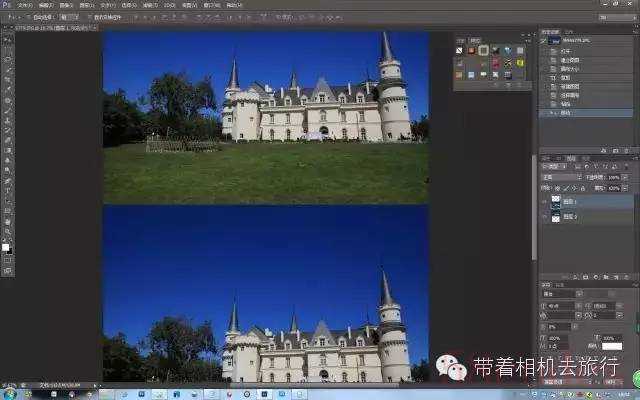The image size is (640, 400).
Task: Select the Healing Brush tool
Action: [x=7, y=100]
